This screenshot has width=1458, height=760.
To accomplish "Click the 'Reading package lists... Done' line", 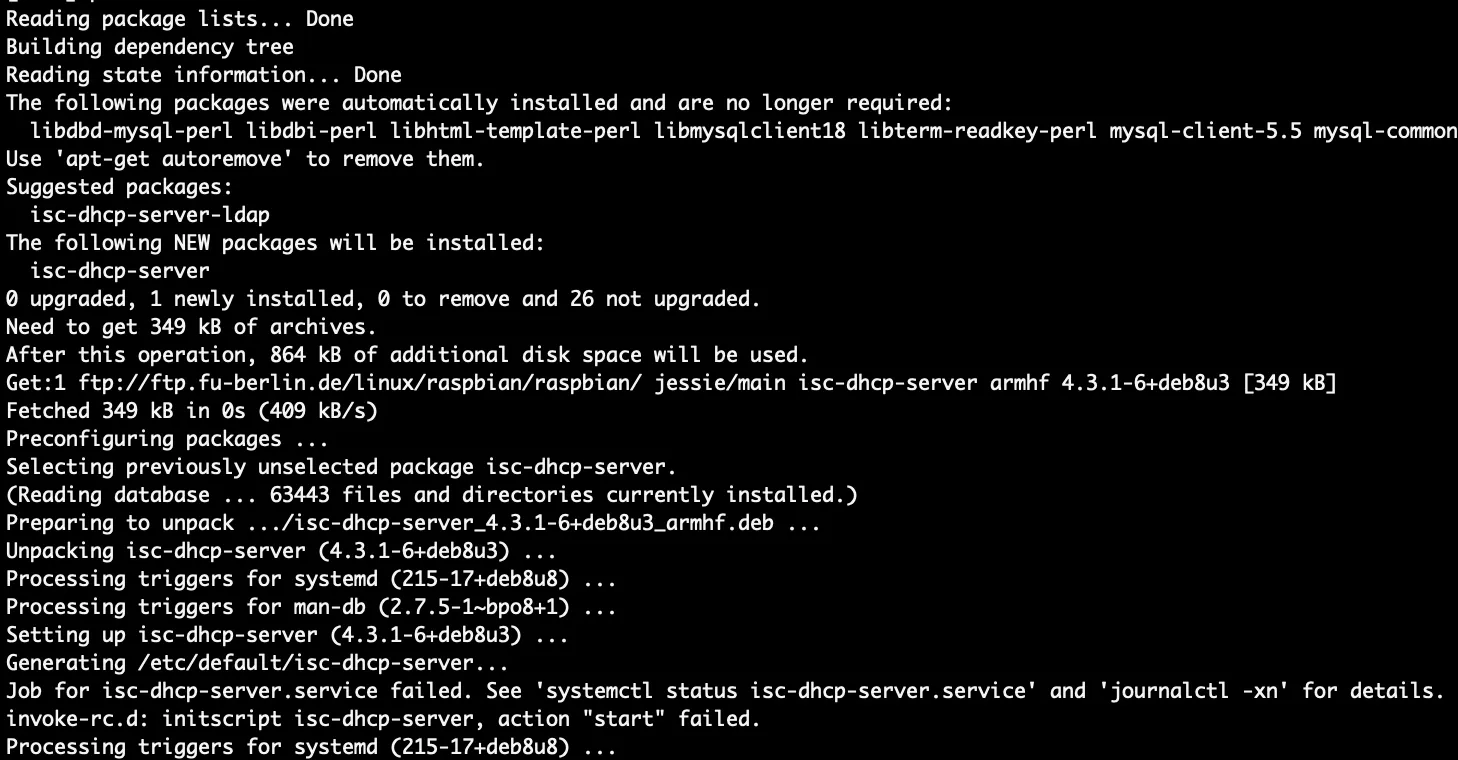I will click(x=180, y=19).
